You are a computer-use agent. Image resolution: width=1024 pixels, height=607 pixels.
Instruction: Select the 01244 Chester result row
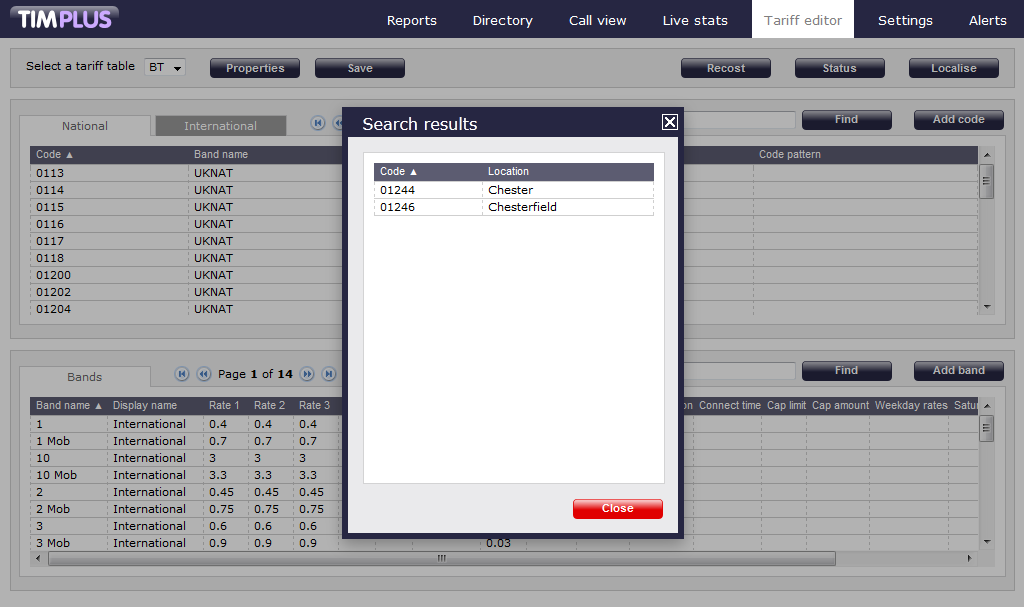513,190
